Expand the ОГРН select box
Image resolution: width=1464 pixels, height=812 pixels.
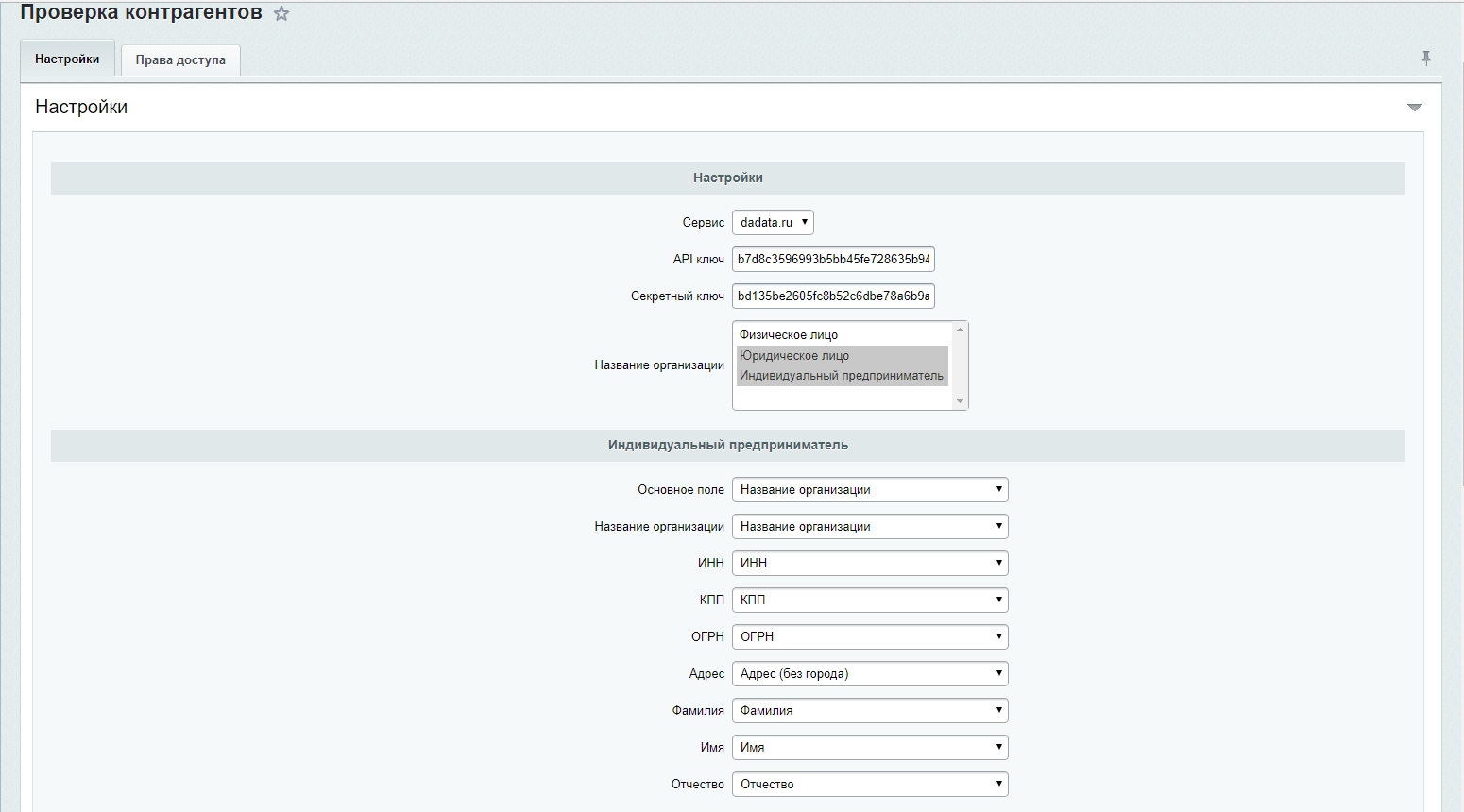point(869,637)
